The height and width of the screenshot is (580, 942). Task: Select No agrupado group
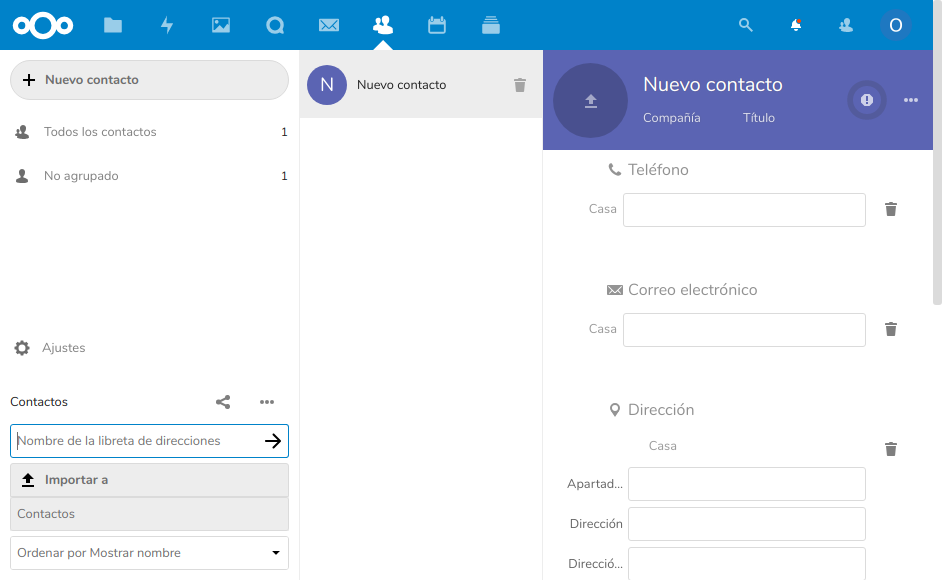point(81,176)
